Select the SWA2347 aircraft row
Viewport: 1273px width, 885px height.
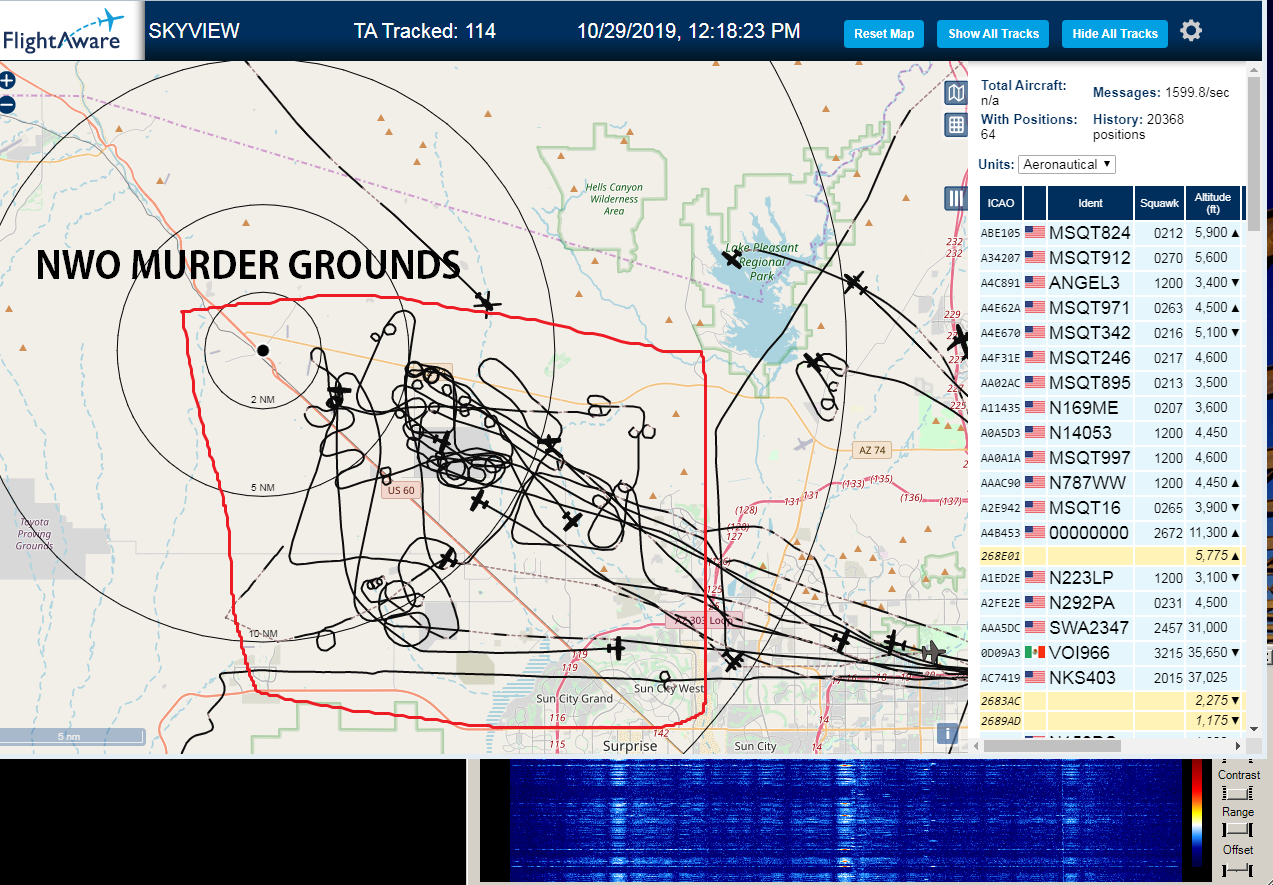pos(1111,628)
